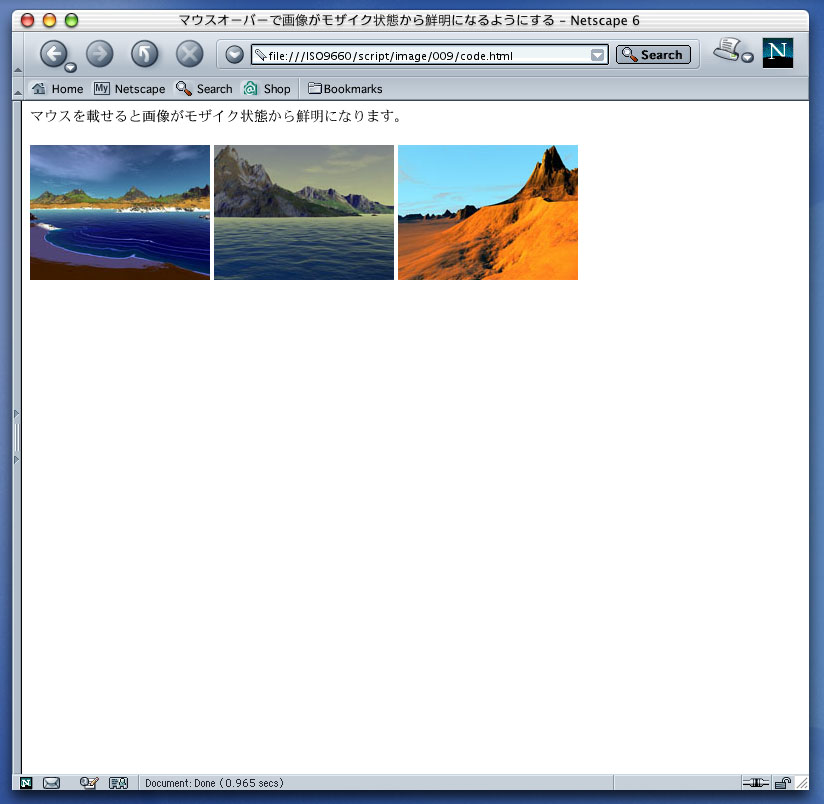Click the green zoom window button
The width and height of the screenshot is (824, 804).
(x=71, y=20)
